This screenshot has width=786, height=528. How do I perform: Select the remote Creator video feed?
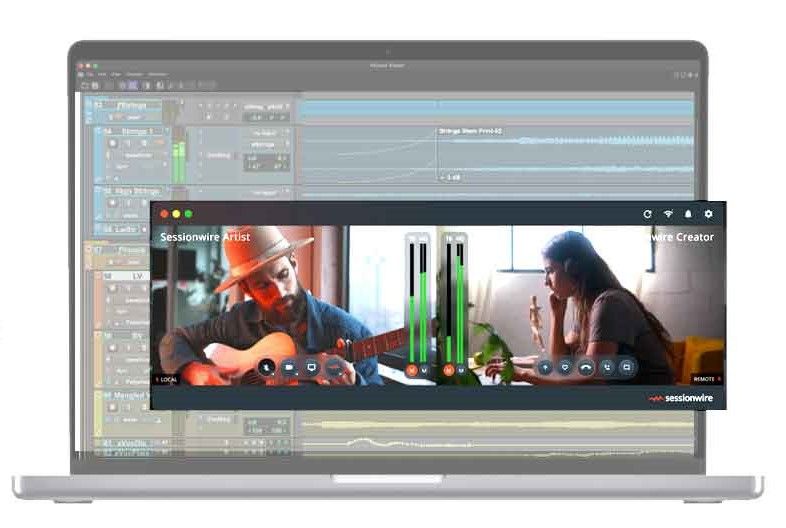click(581, 305)
